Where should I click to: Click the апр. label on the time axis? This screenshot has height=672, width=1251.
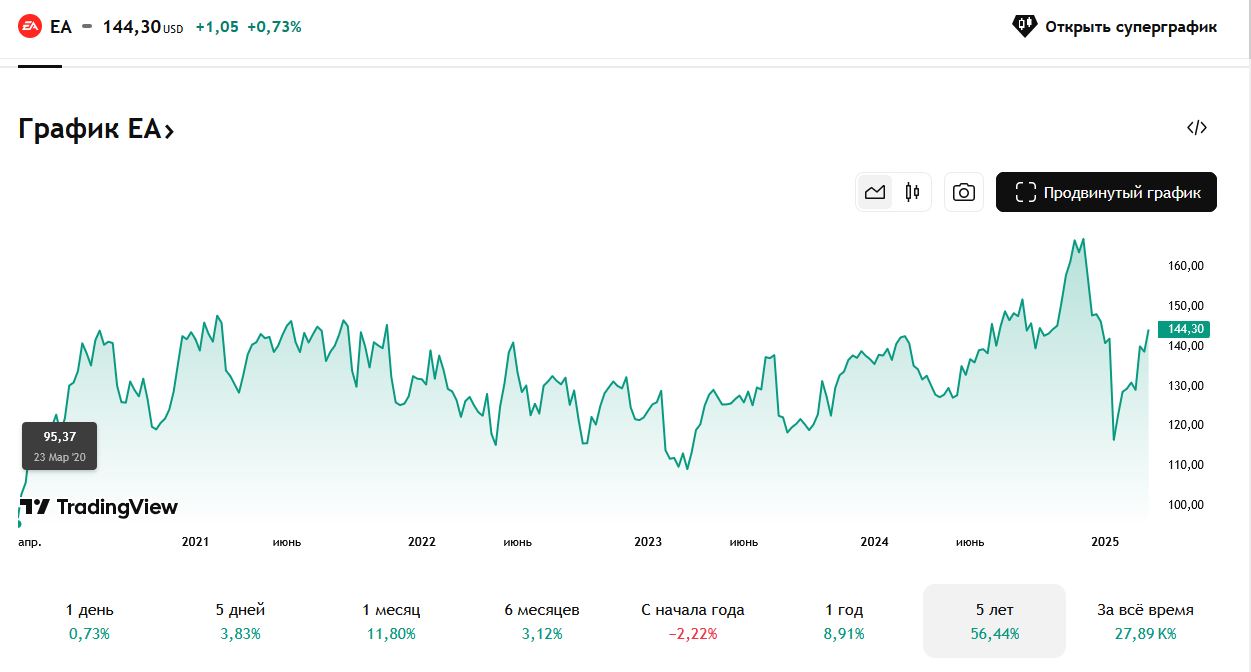(x=30, y=542)
